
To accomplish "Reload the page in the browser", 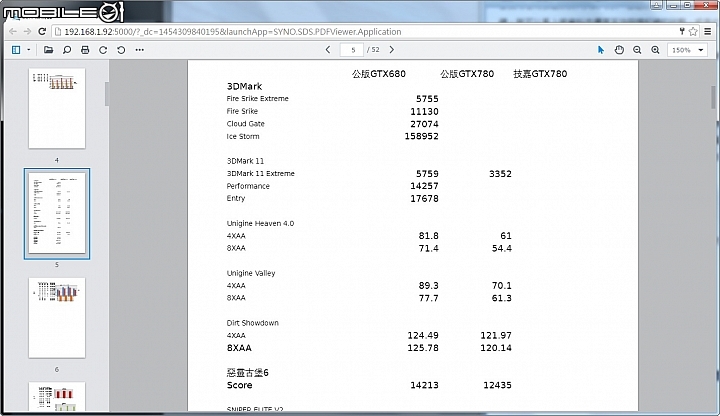I will click(x=42, y=31).
